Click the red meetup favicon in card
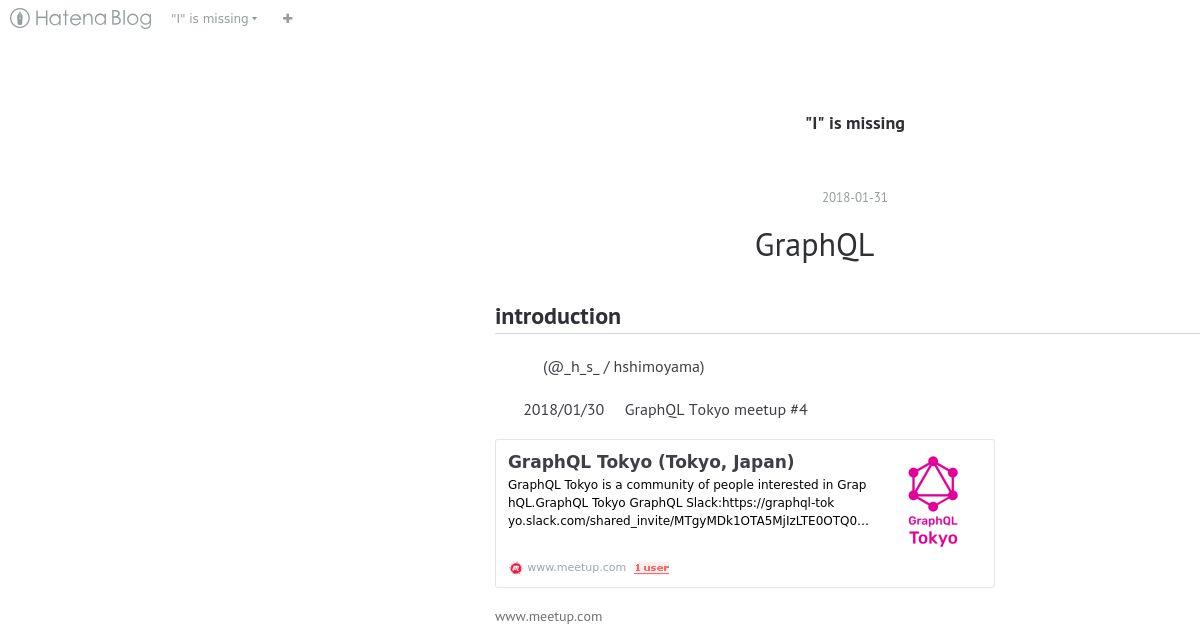 click(516, 568)
